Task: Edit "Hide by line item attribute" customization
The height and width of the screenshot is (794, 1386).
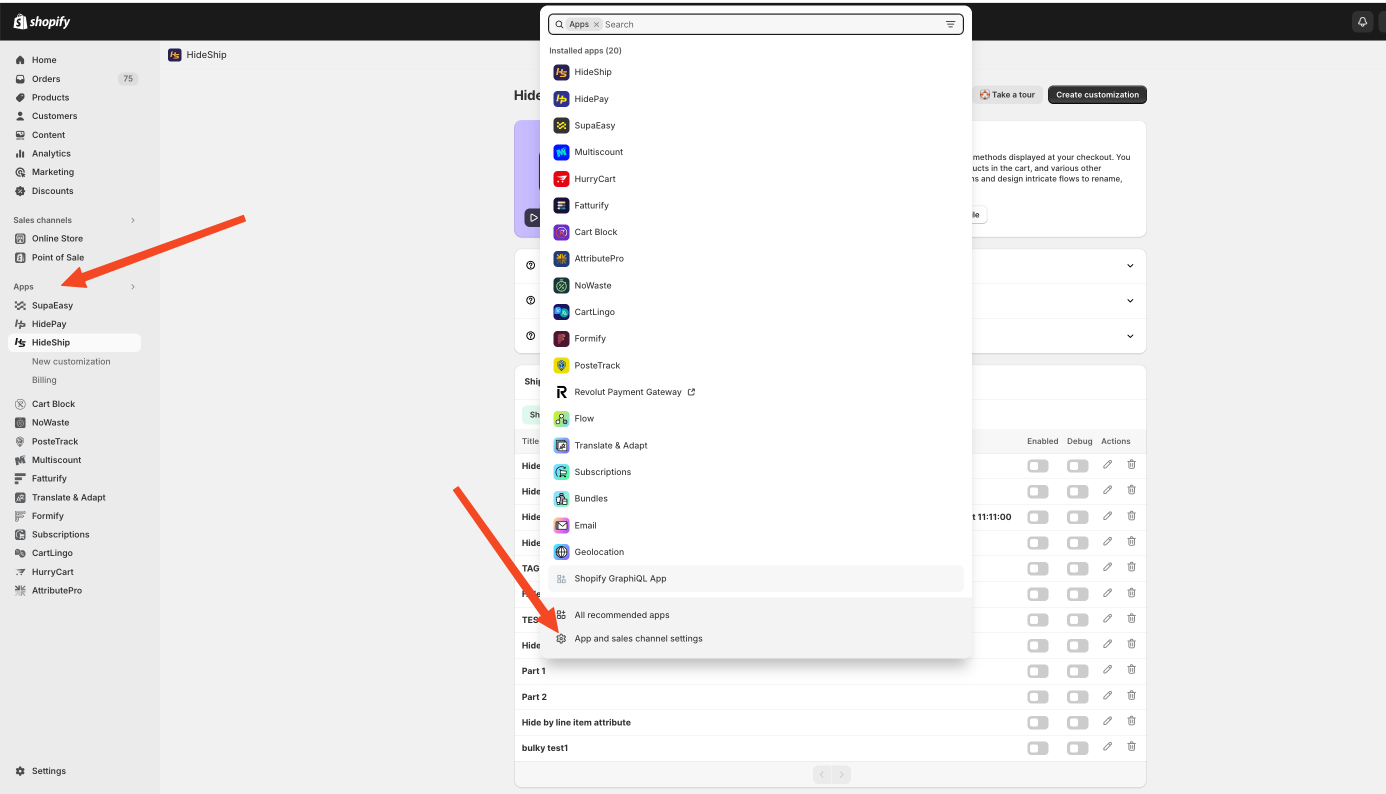Action: point(1107,721)
